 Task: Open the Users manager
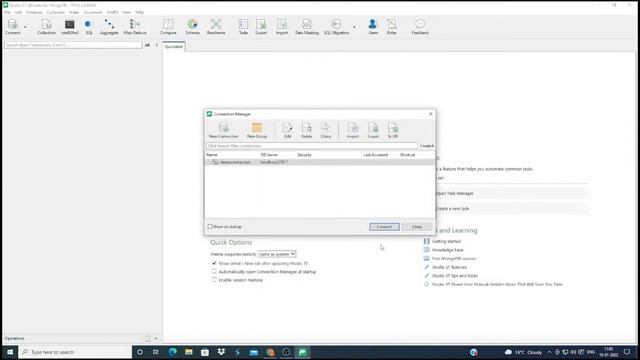(x=373, y=27)
